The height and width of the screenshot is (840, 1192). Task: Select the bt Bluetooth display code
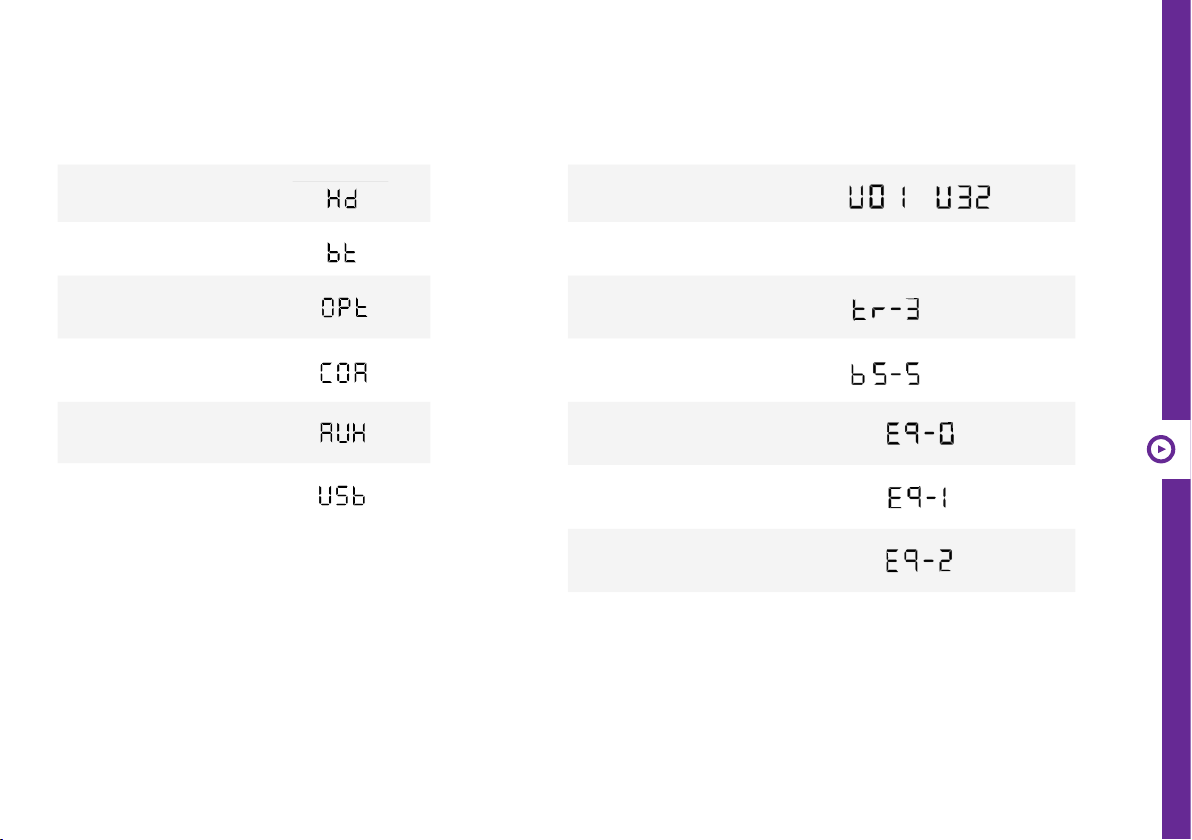point(341,253)
